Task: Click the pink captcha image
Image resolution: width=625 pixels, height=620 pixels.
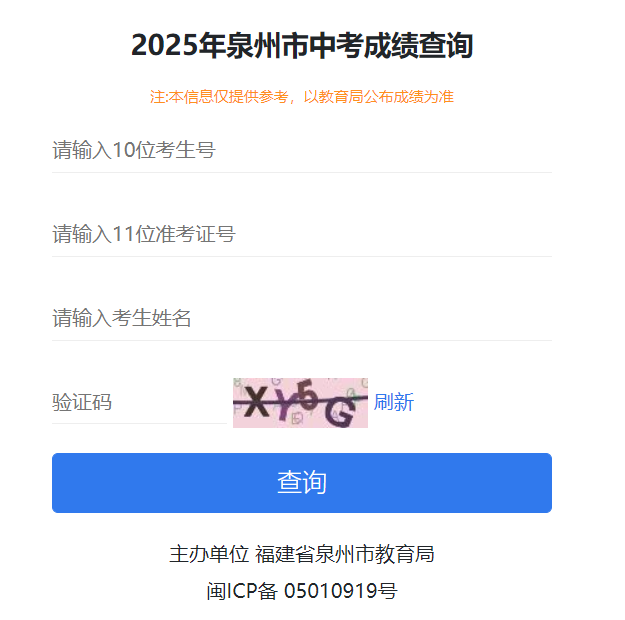Action: click(300, 403)
